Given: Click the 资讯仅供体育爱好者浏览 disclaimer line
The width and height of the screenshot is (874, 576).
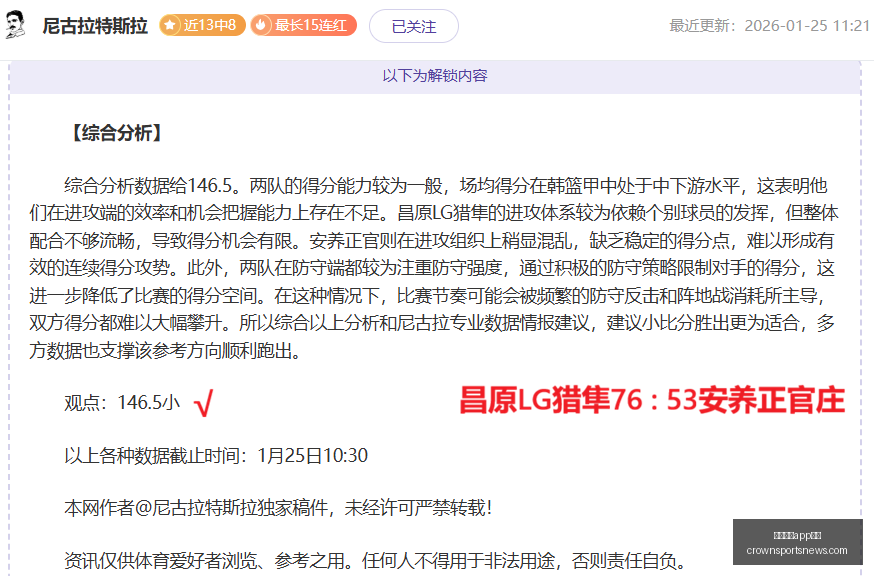Looking at the screenshot, I should point(376,560).
